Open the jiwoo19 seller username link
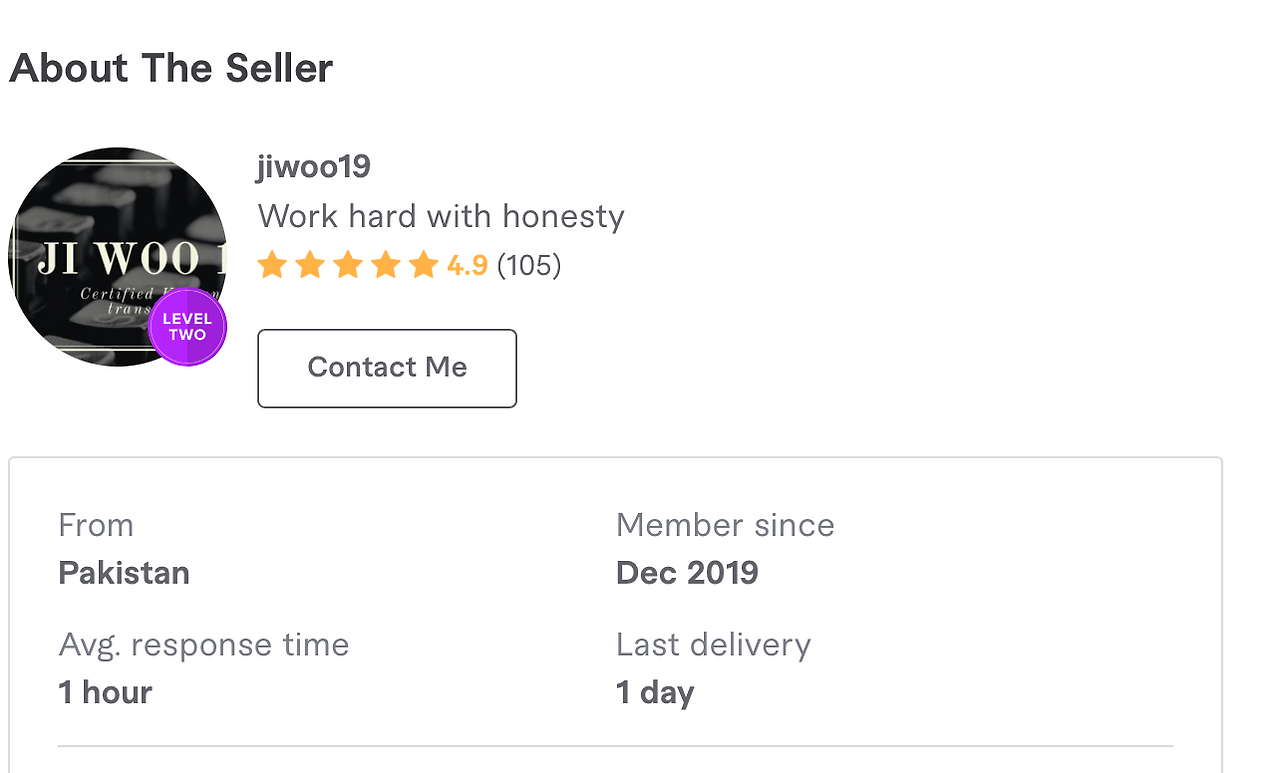The image size is (1280, 773). coord(314,166)
